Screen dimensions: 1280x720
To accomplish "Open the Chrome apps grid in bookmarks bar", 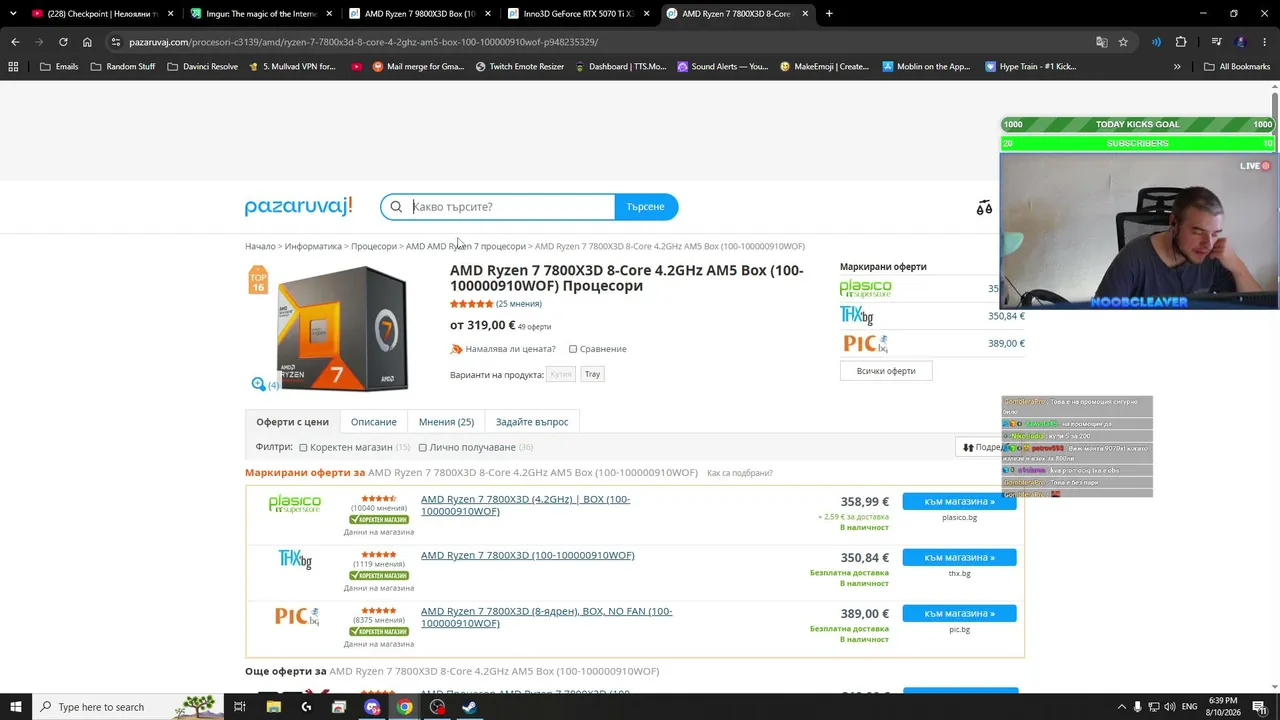I will [x=13, y=67].
